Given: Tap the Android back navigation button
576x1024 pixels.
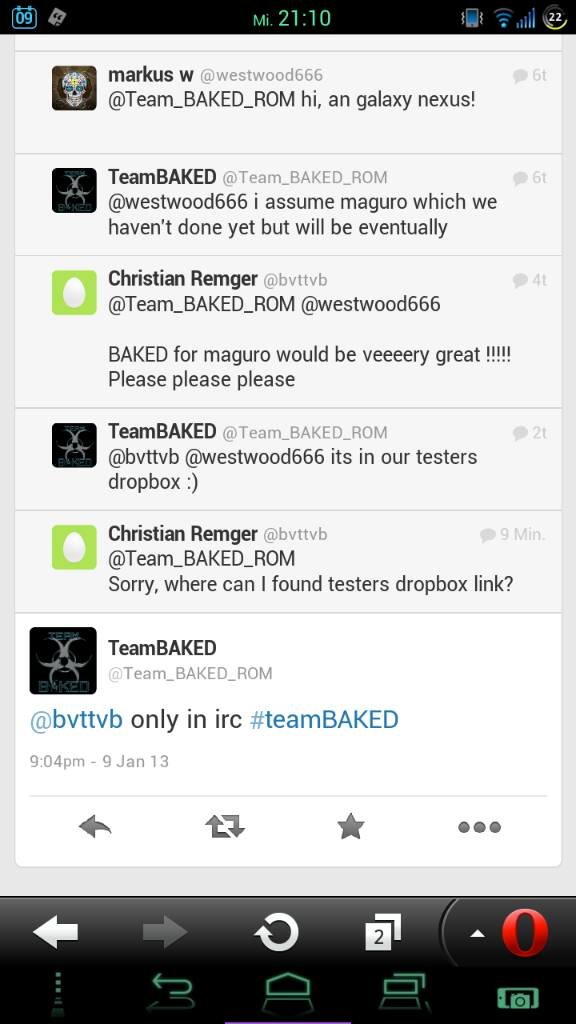Looking at the screenshot, I should 171,995.
